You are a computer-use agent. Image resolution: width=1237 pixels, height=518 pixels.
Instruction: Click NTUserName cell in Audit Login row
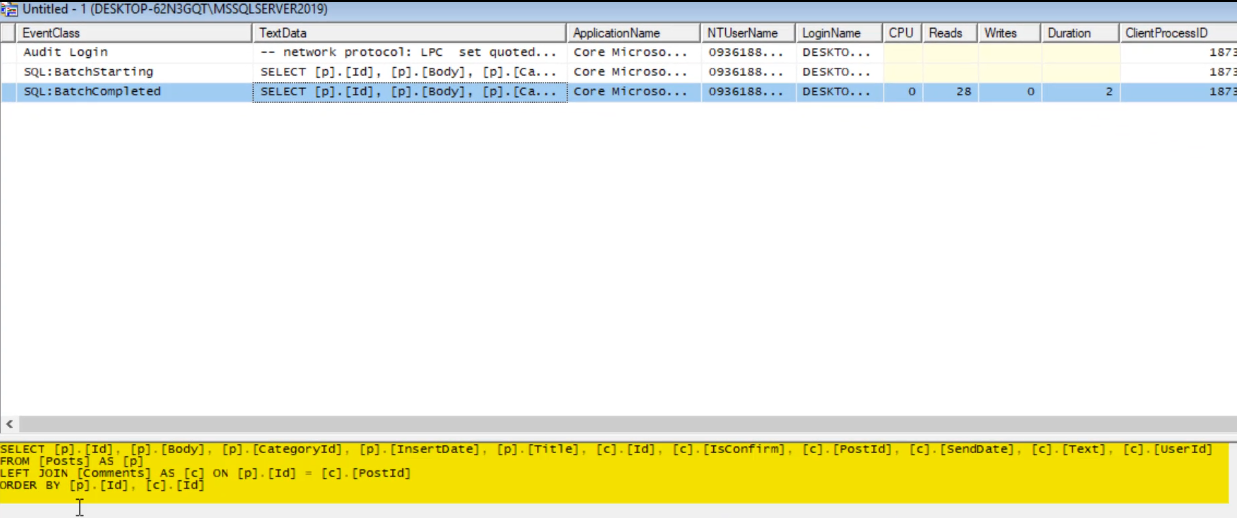(x=749, y=52)
